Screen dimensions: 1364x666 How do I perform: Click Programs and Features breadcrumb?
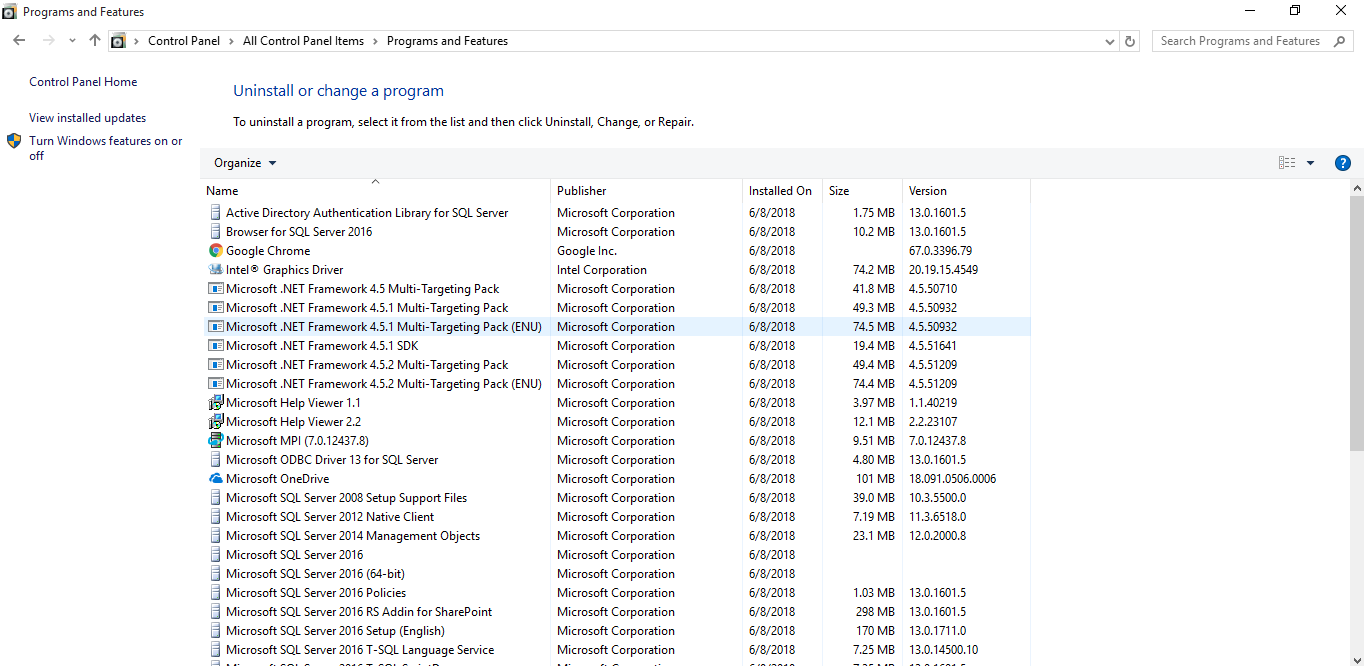click(447, 41)
